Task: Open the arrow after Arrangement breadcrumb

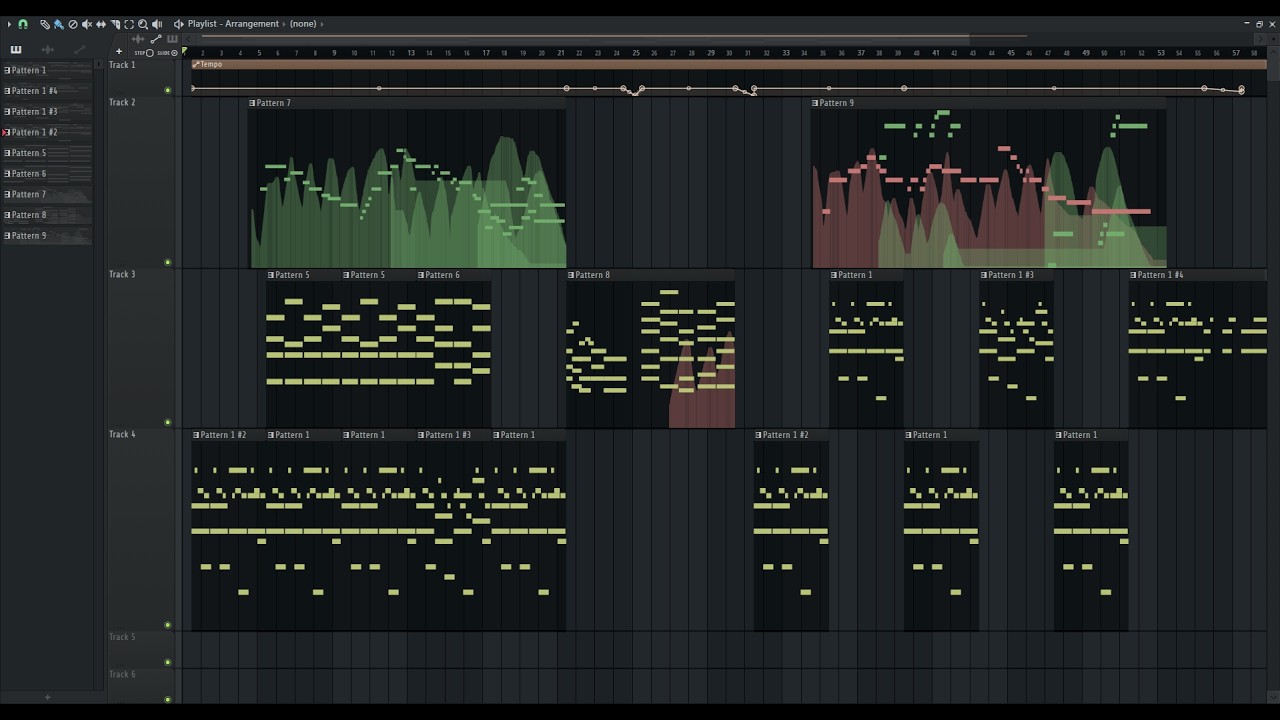Action: (284, 24)
